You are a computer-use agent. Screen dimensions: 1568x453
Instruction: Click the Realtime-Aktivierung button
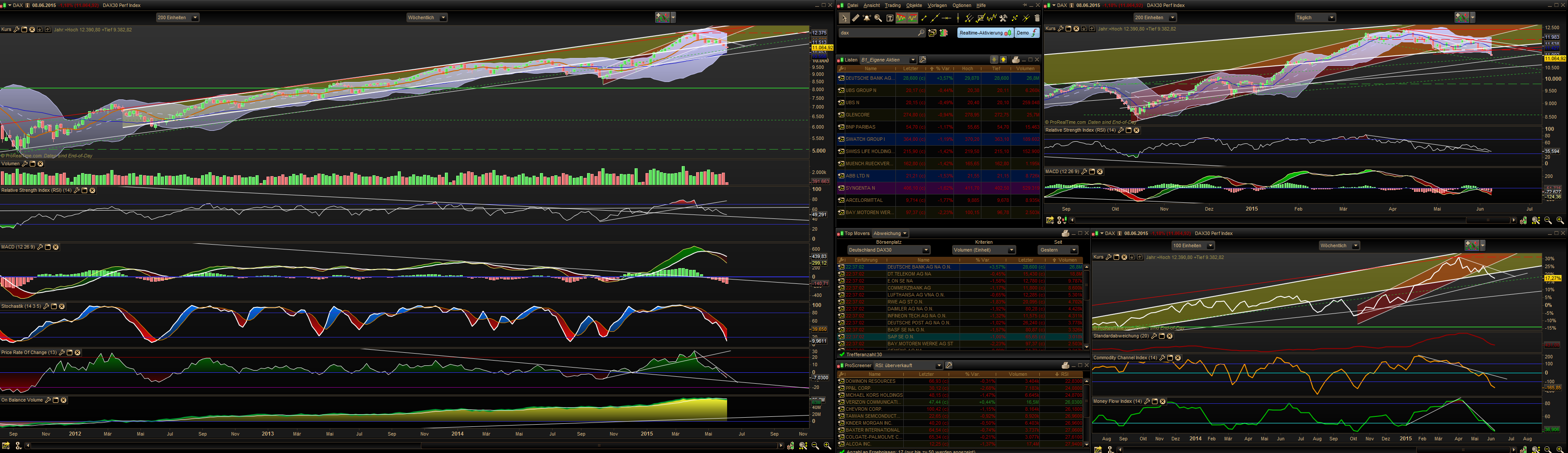985,33
